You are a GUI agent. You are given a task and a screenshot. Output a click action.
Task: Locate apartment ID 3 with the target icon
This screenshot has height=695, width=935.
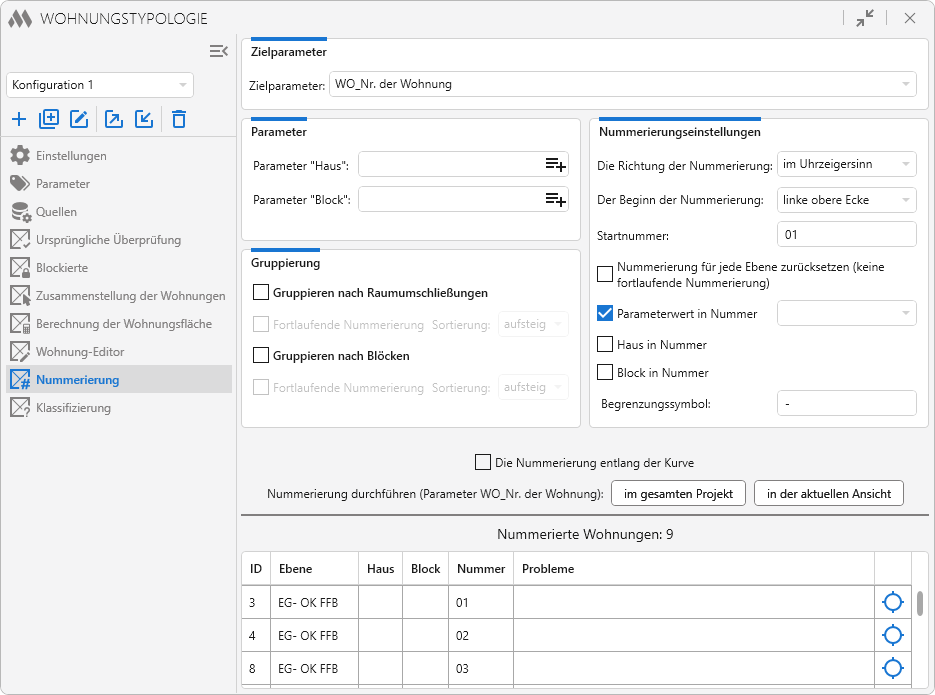click(x=892, y=602)
